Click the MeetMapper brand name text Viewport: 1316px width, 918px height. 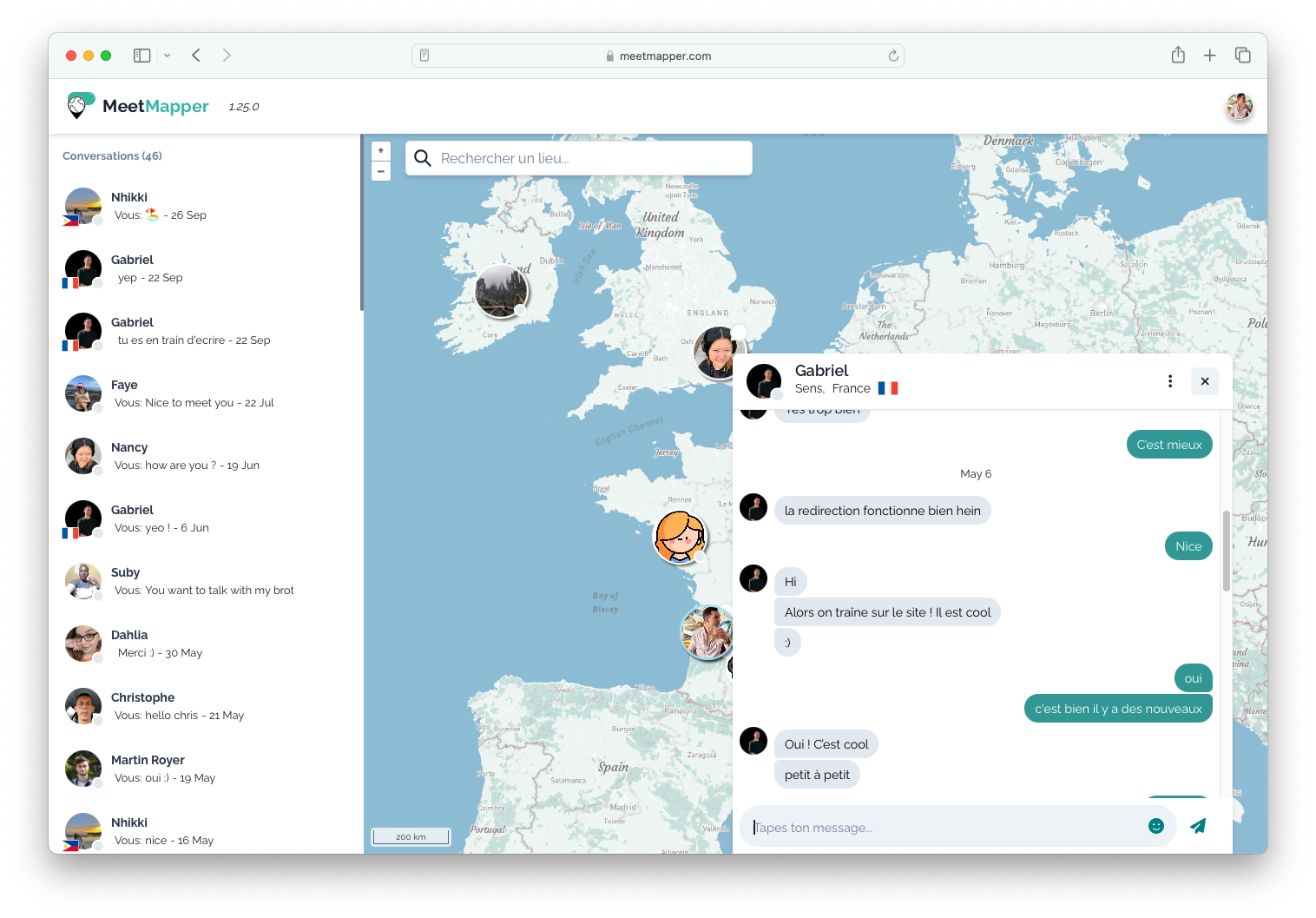155,106
